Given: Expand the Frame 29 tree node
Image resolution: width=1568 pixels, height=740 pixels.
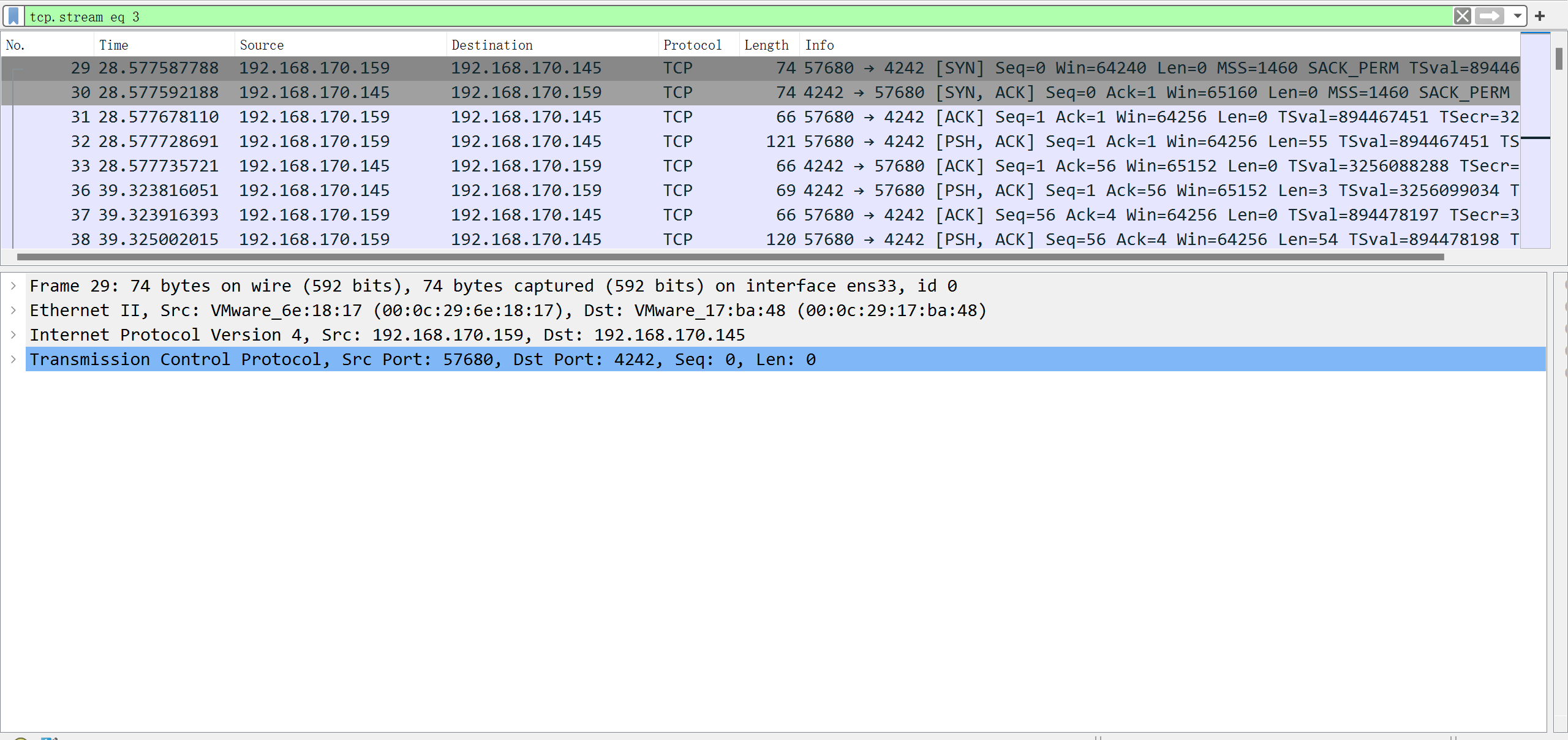Looking at the screenshot, I should point(13,285).
